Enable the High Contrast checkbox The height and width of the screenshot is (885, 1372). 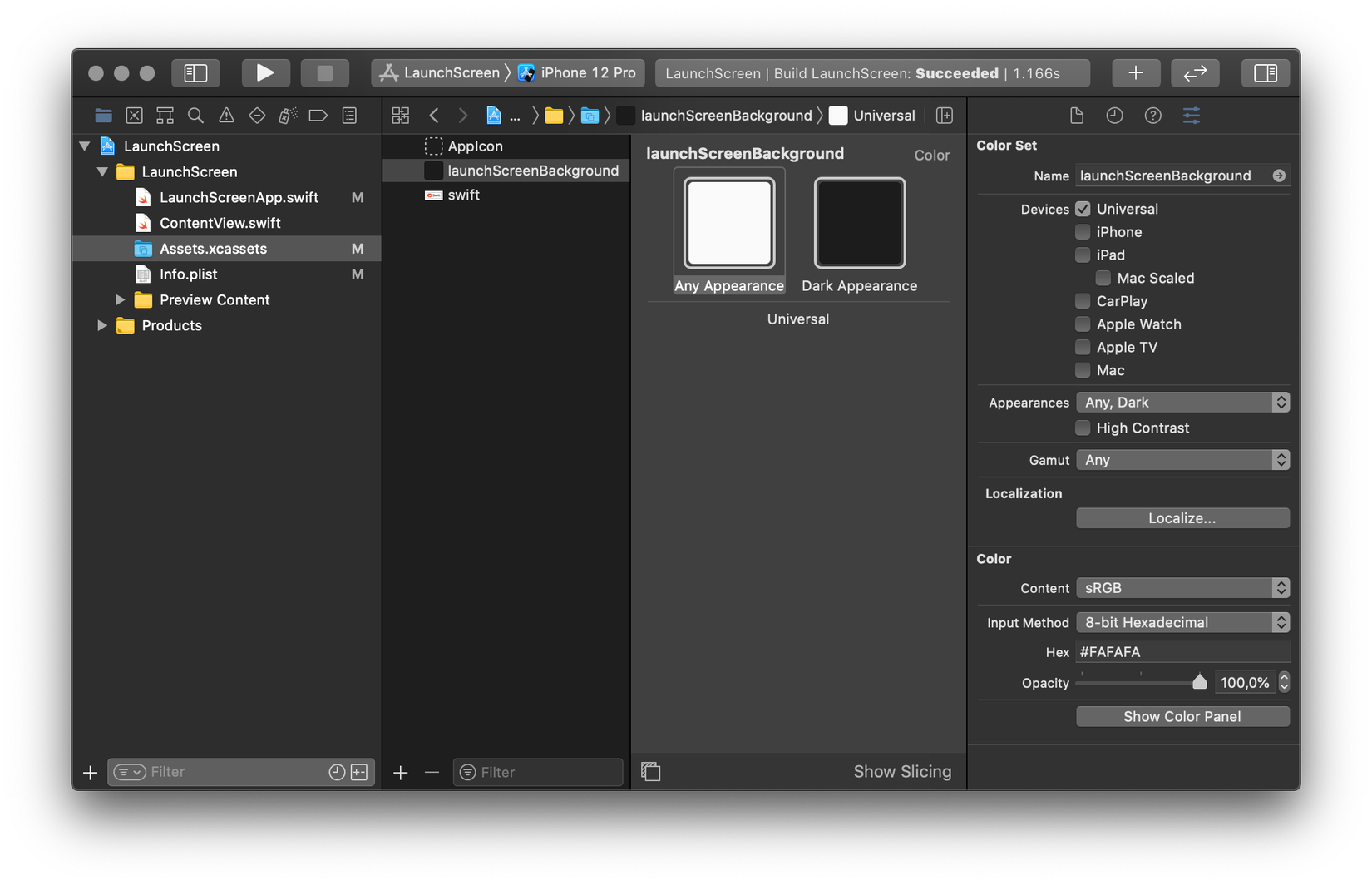coord(1083,428)
